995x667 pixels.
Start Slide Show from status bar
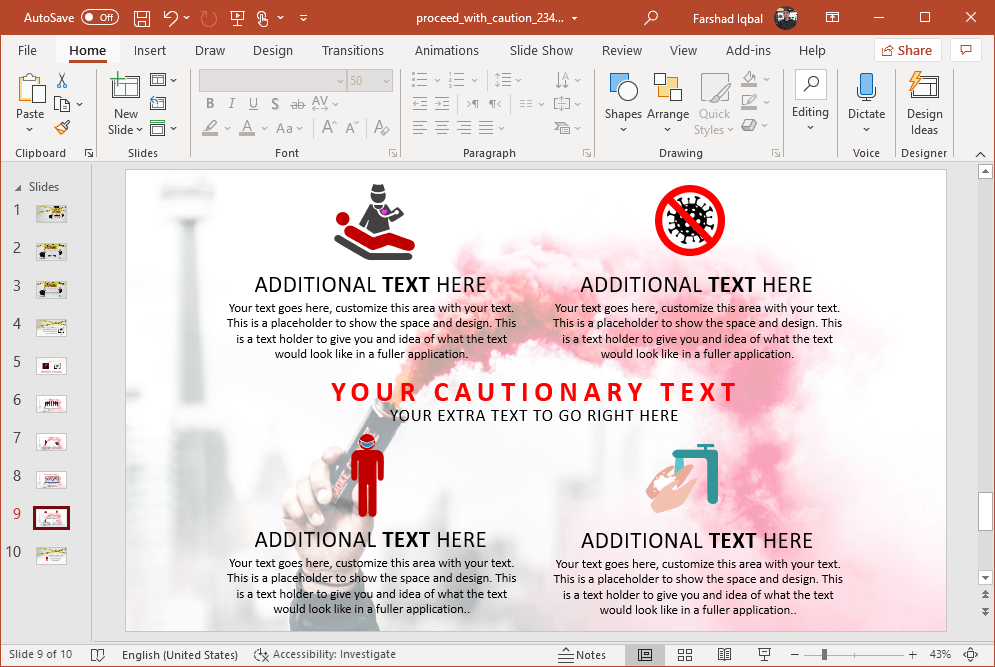[764, 654]
